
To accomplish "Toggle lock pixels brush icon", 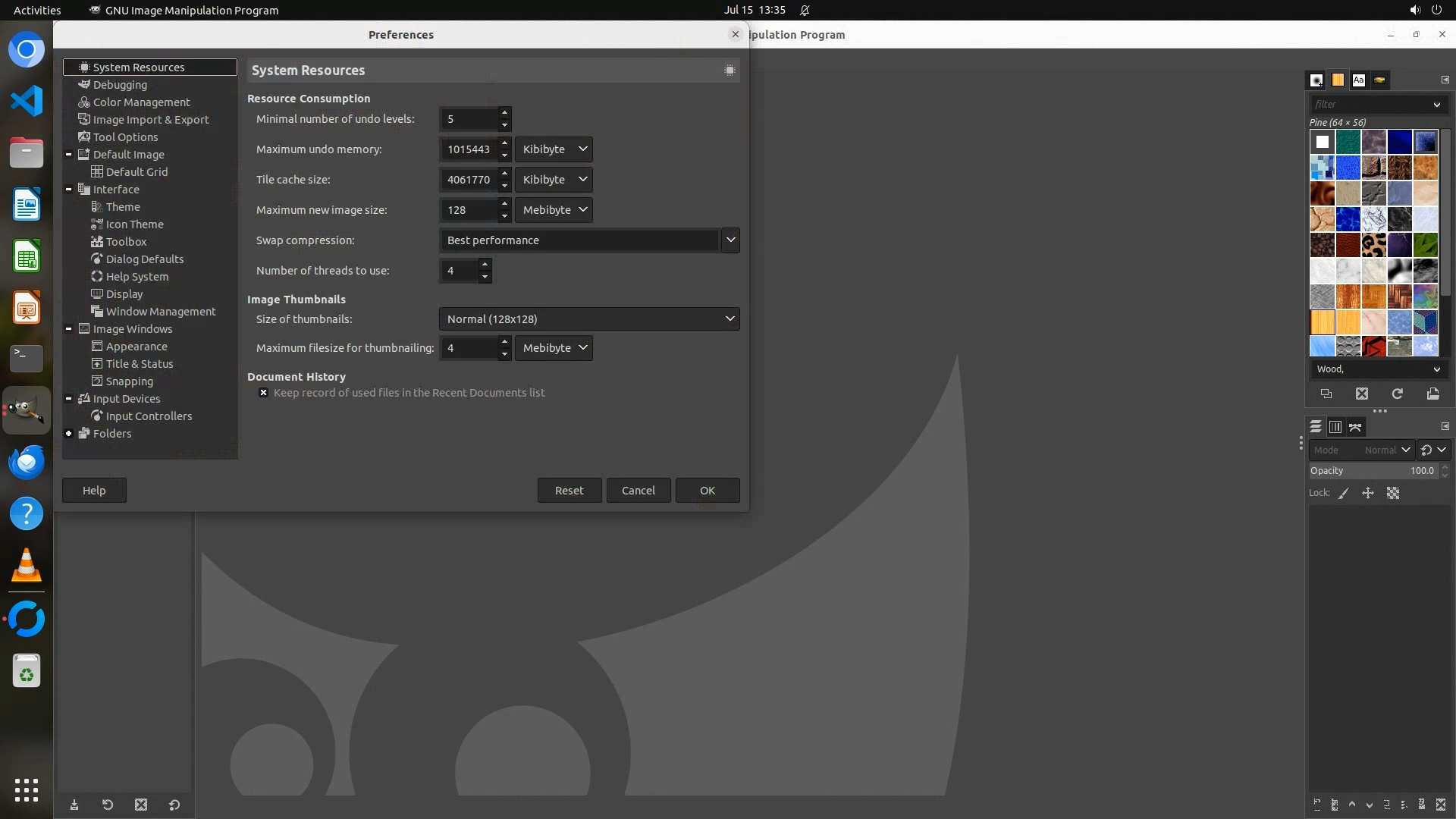I will (x=1344, y=493).
